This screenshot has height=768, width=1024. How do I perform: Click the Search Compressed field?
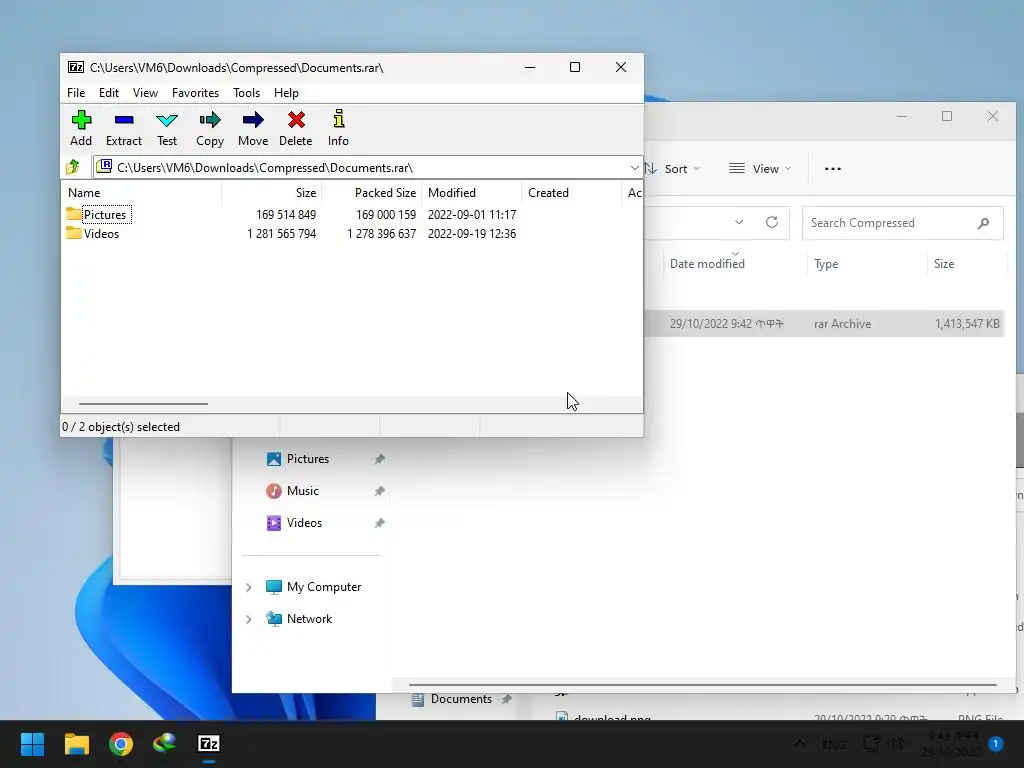tap(903, 223)
